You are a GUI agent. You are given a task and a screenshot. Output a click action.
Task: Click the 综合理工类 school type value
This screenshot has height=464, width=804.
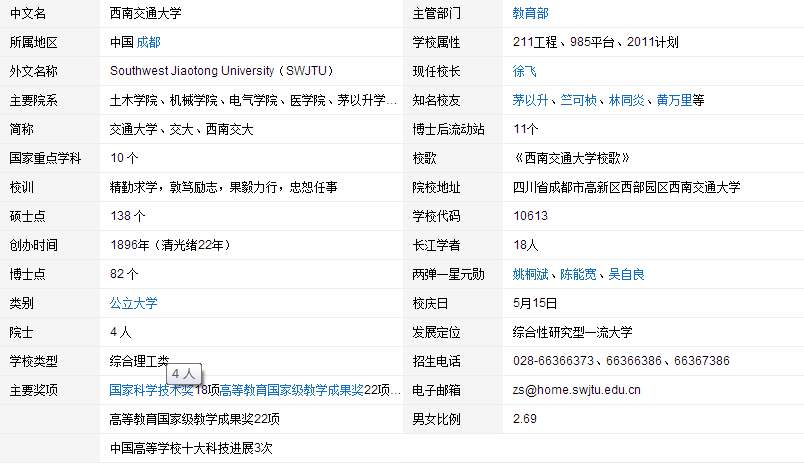(x=139, y=361)
